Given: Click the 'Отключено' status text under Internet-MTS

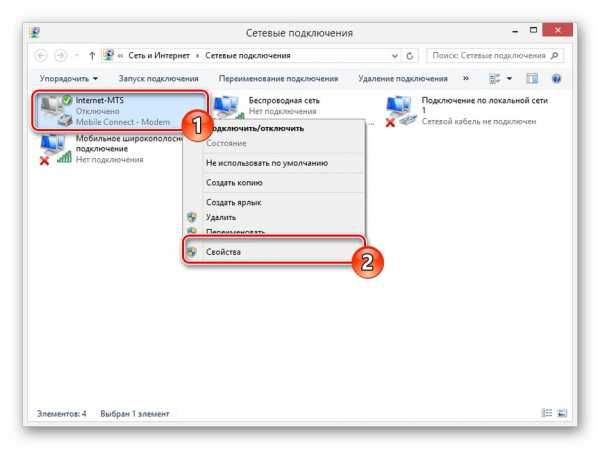Looking at the screenshot, I should pyautogui.click(x=98, y=111).
